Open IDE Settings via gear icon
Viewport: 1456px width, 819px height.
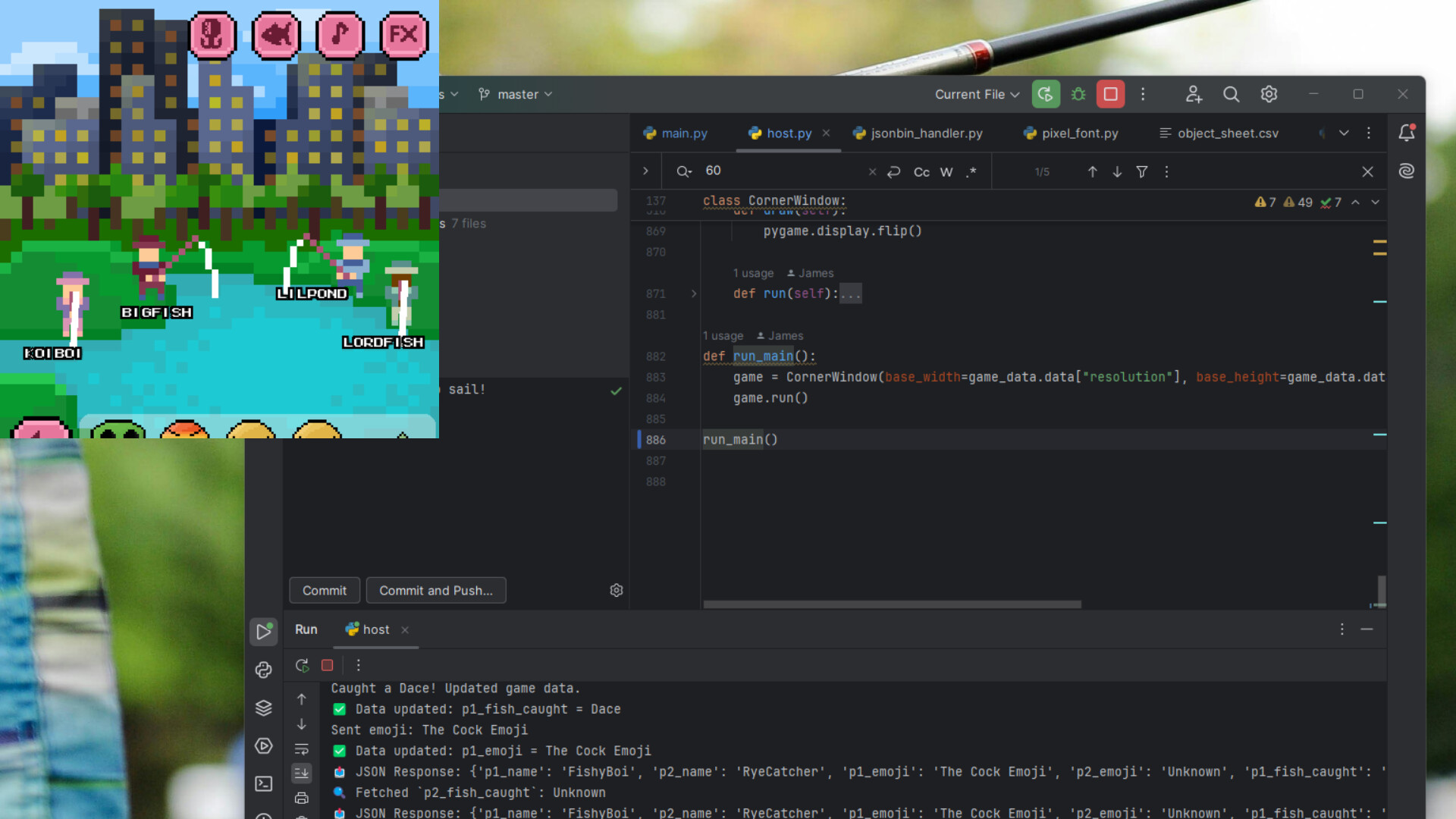coord(1269,94)
